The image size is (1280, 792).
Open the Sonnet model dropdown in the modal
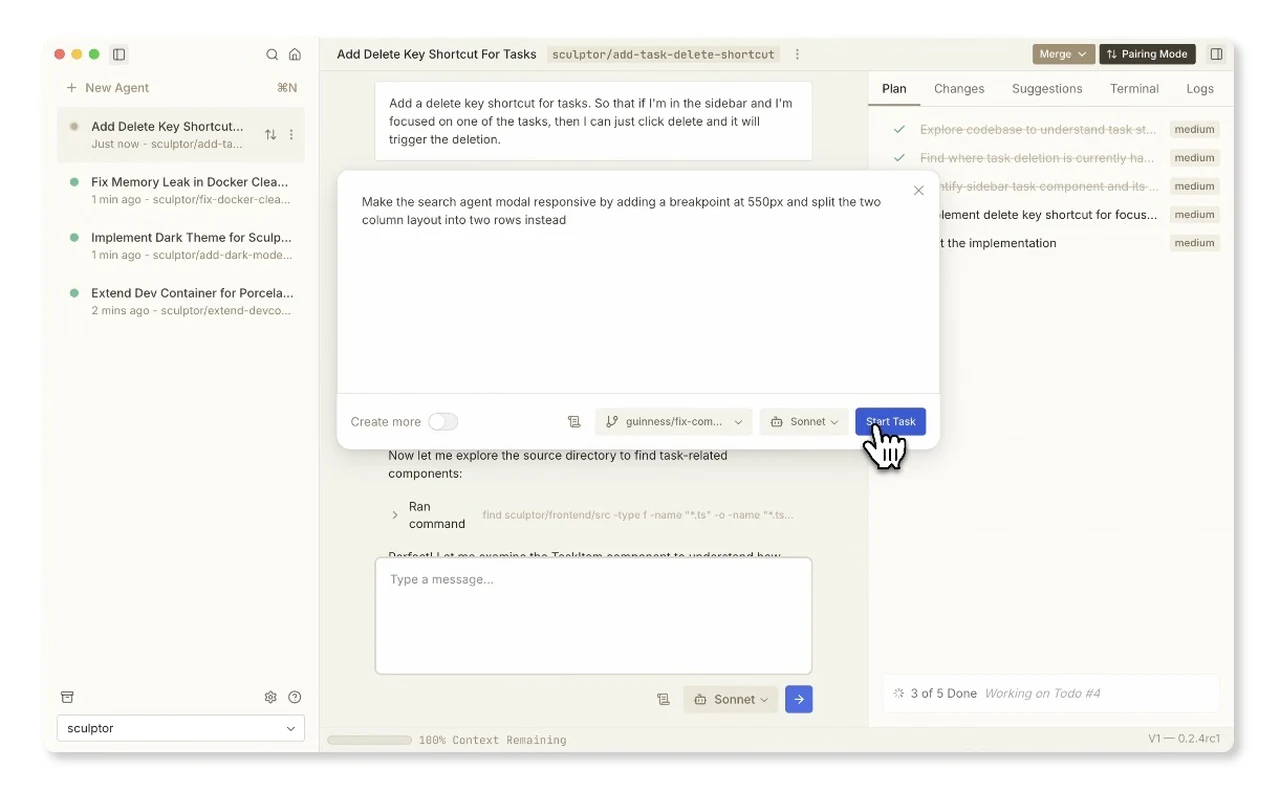pos(803,421)
